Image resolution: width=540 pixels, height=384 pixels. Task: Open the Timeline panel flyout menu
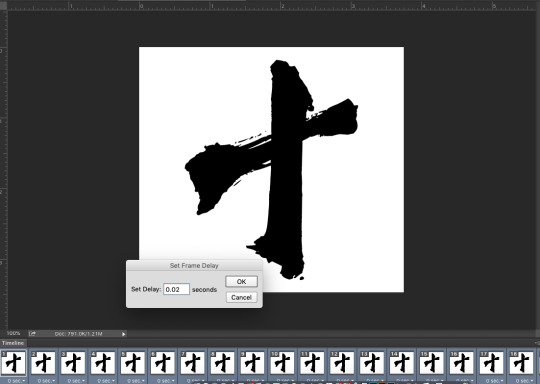pyautogui.click(x=537, y=343)
